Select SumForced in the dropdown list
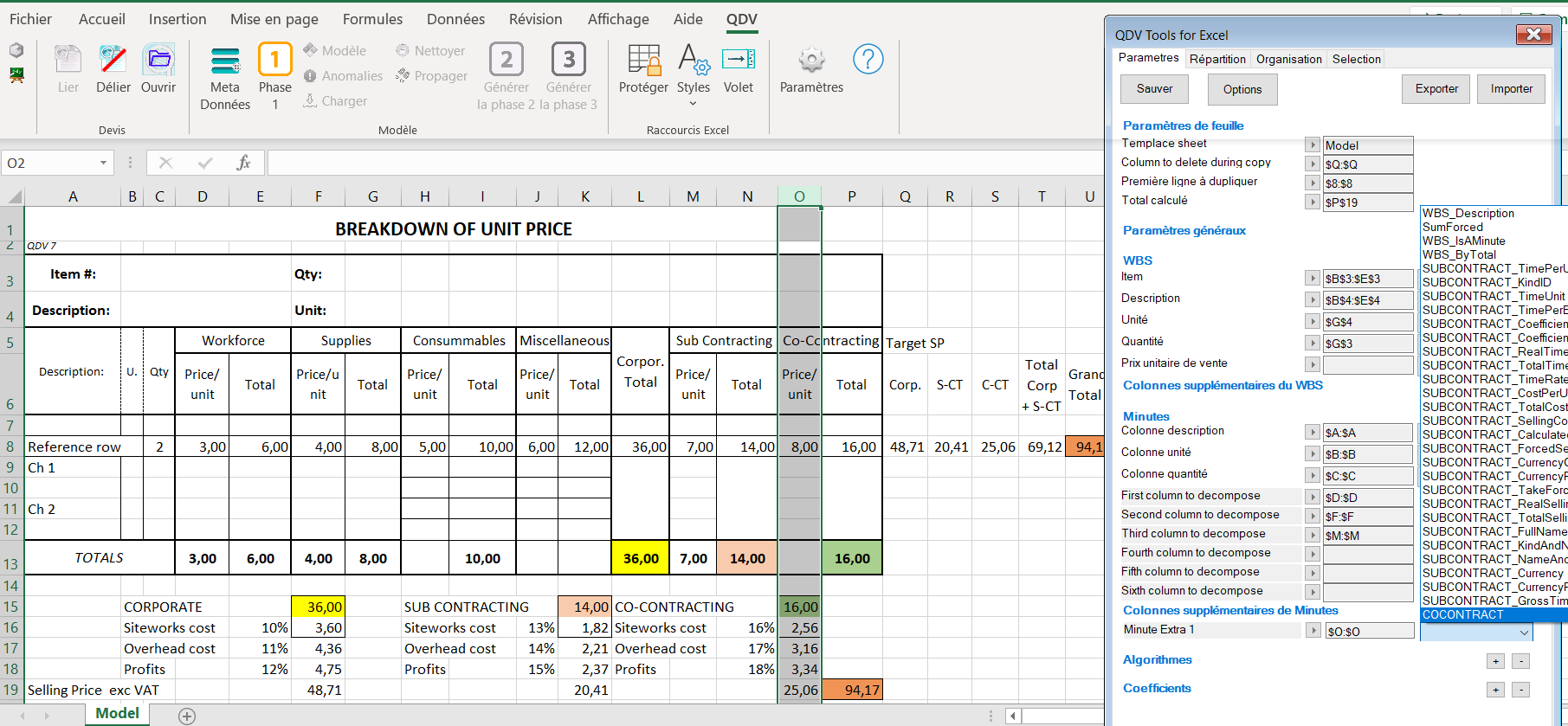 pyautogui.click(x=1494, y=227)
